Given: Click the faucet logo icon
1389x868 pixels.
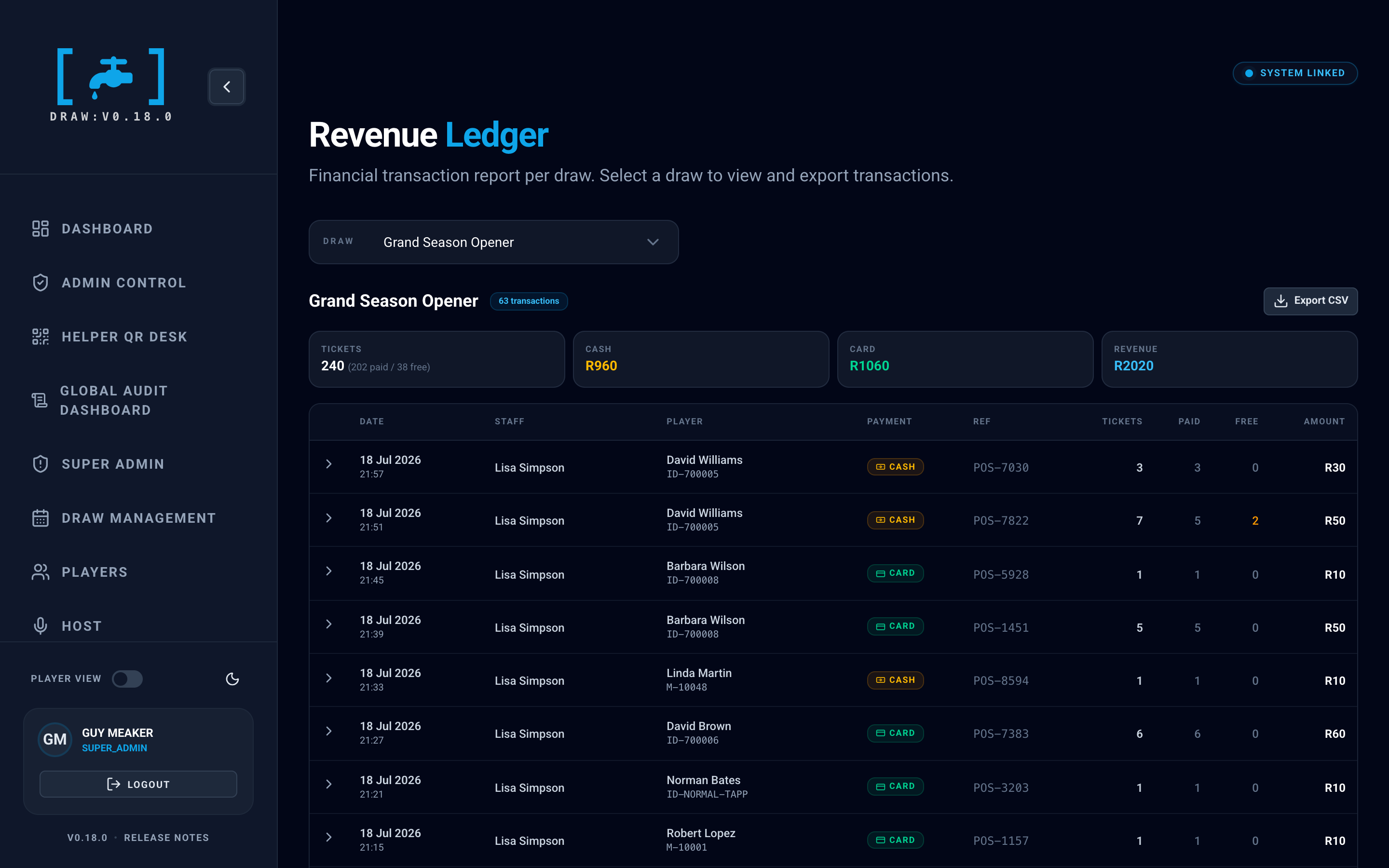Looking at the screenshot, I should [x=111, y=77].
